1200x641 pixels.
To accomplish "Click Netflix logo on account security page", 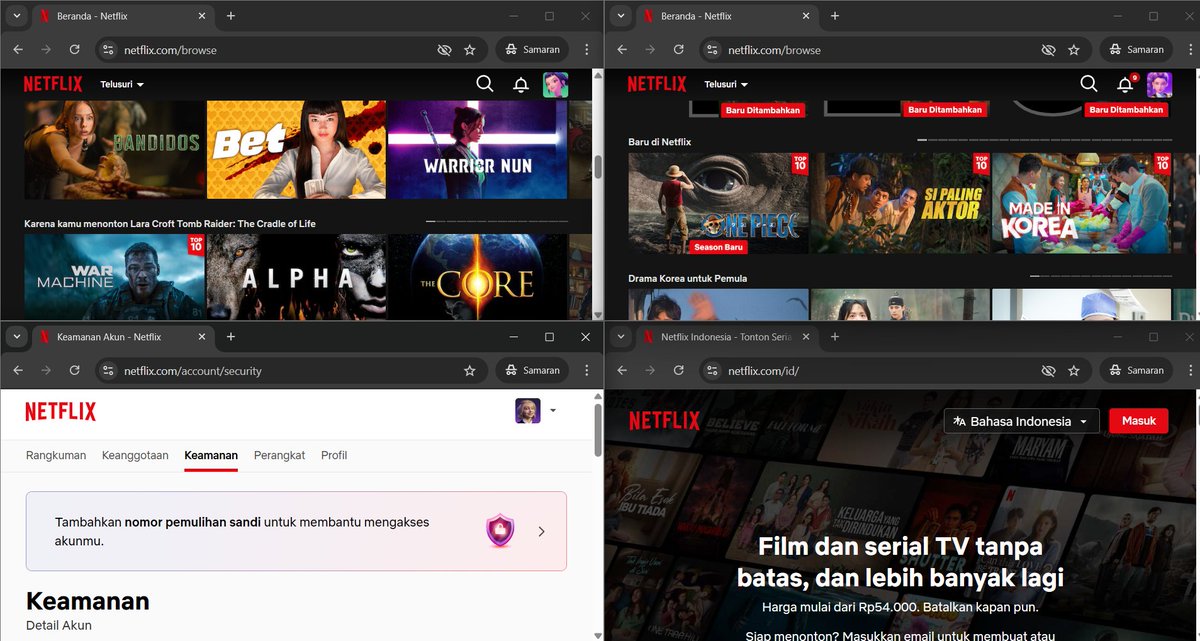I will tap(61, 411).
